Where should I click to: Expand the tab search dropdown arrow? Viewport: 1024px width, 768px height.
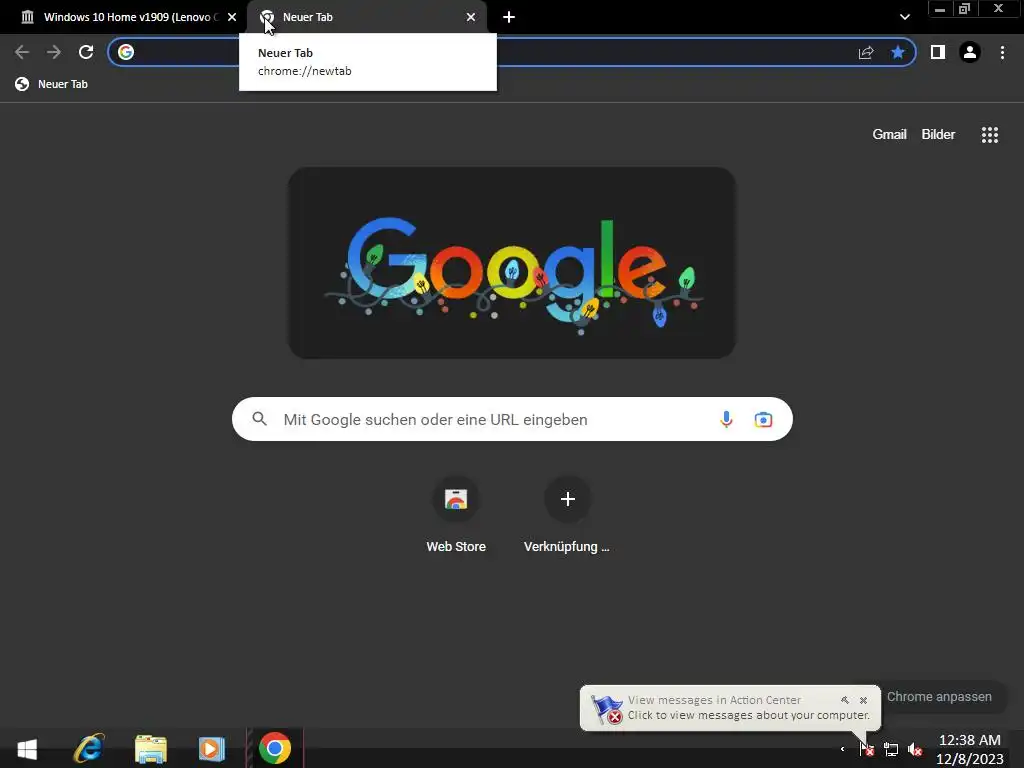point(904,17)
